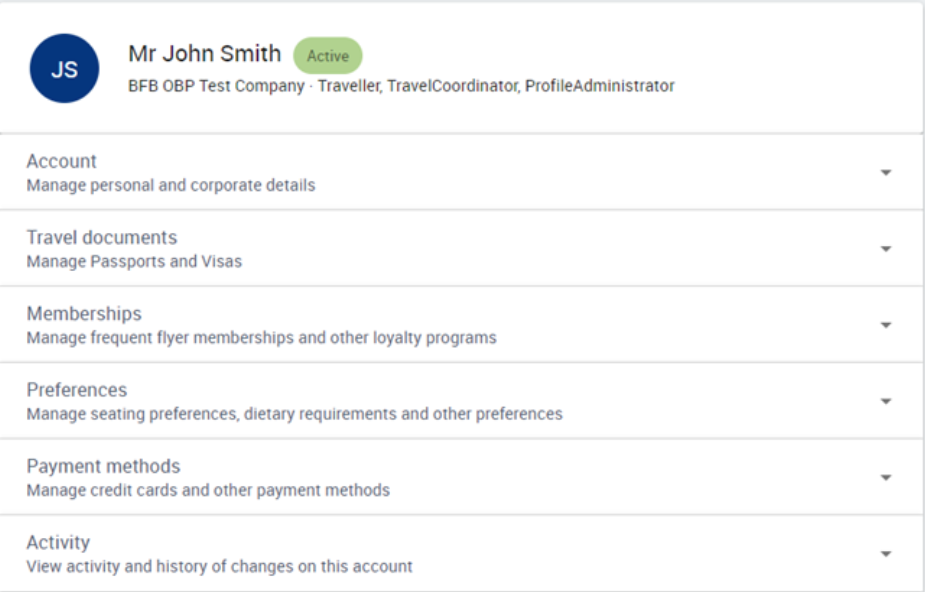The width and height of the screenshot is (925, 592).
Task: Click the 'Manage personal and corporate details' text
Action: coord(171,185)
